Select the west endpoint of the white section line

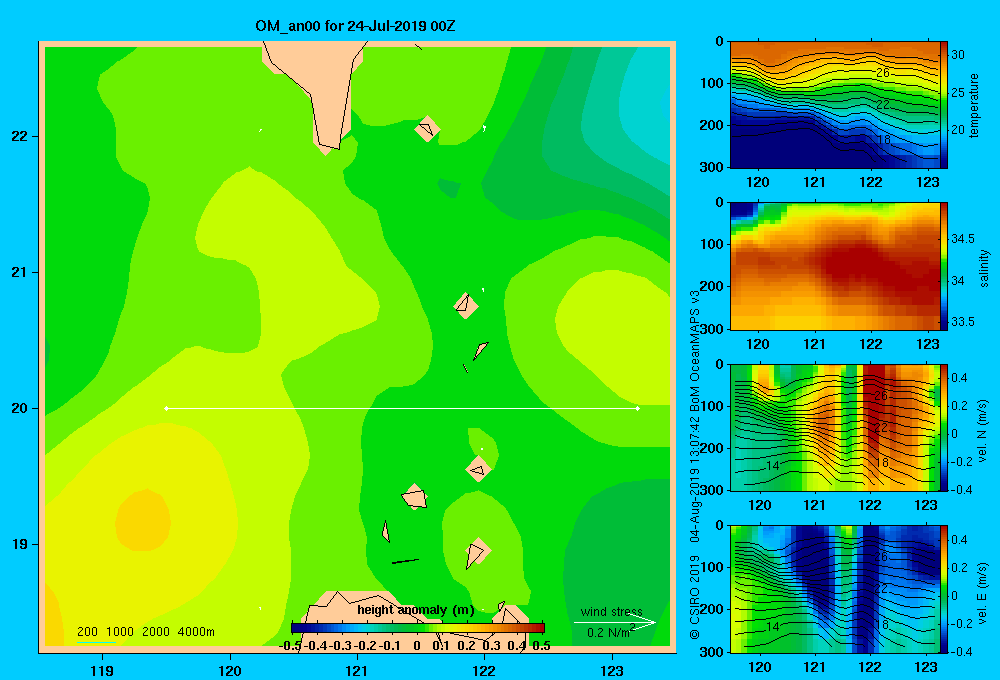pos(166,408)
